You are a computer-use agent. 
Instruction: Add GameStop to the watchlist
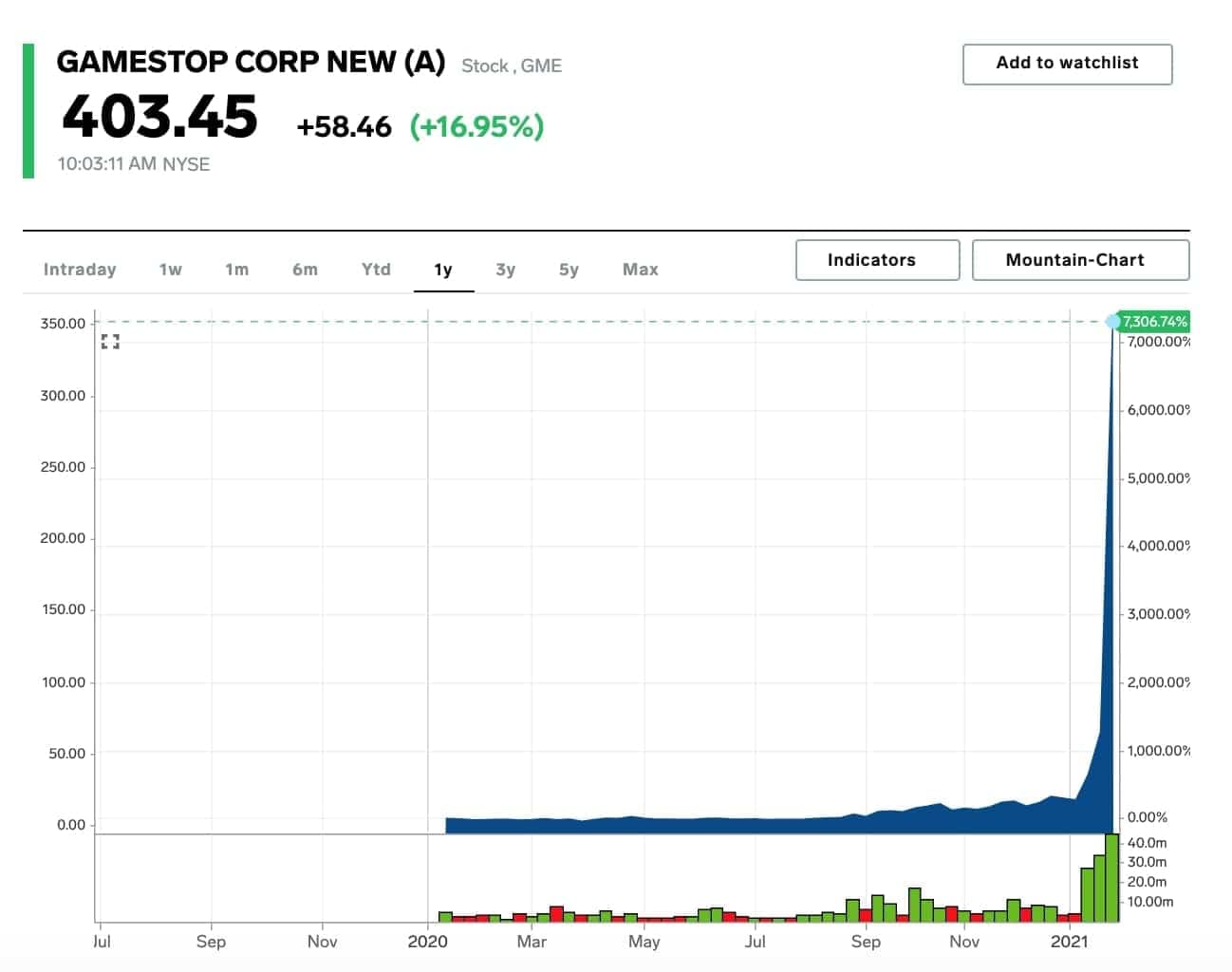coord(1066,64)
